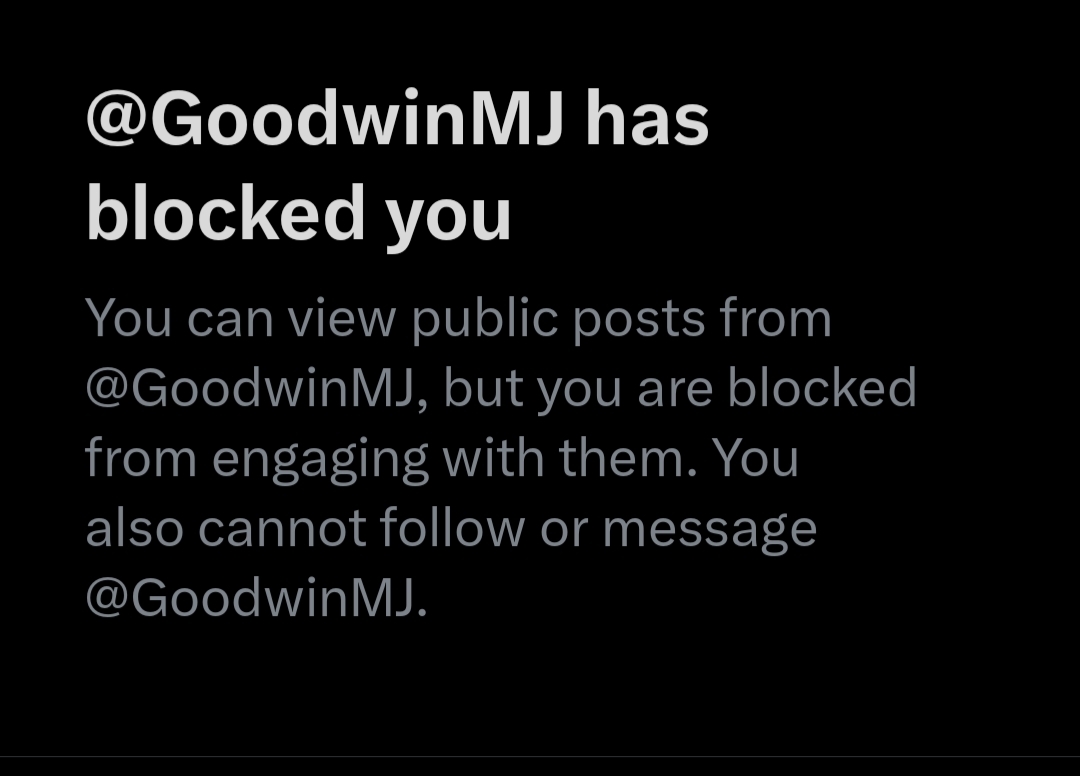Click the word "follow" in the description

(x=452, y=527)
